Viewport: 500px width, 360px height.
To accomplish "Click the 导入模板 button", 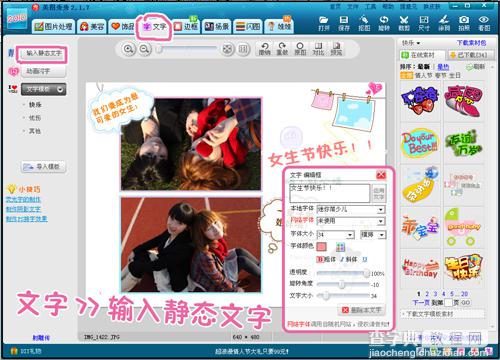I will (43, 167).
